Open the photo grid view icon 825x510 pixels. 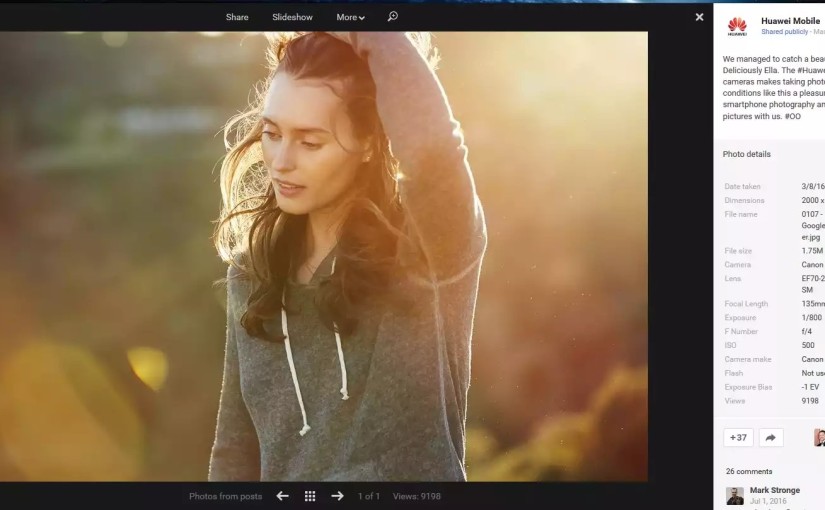pos(310,496)
